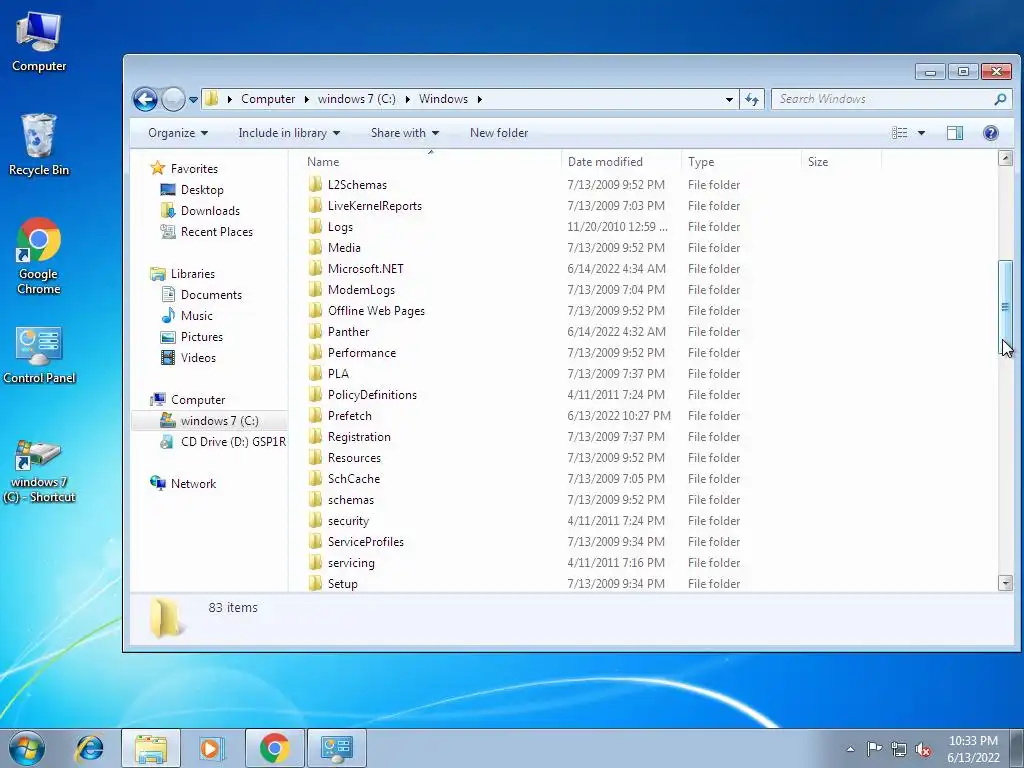Show the preview pane
This screenshot has width=1024, height=768.
[x=955, y=133]
